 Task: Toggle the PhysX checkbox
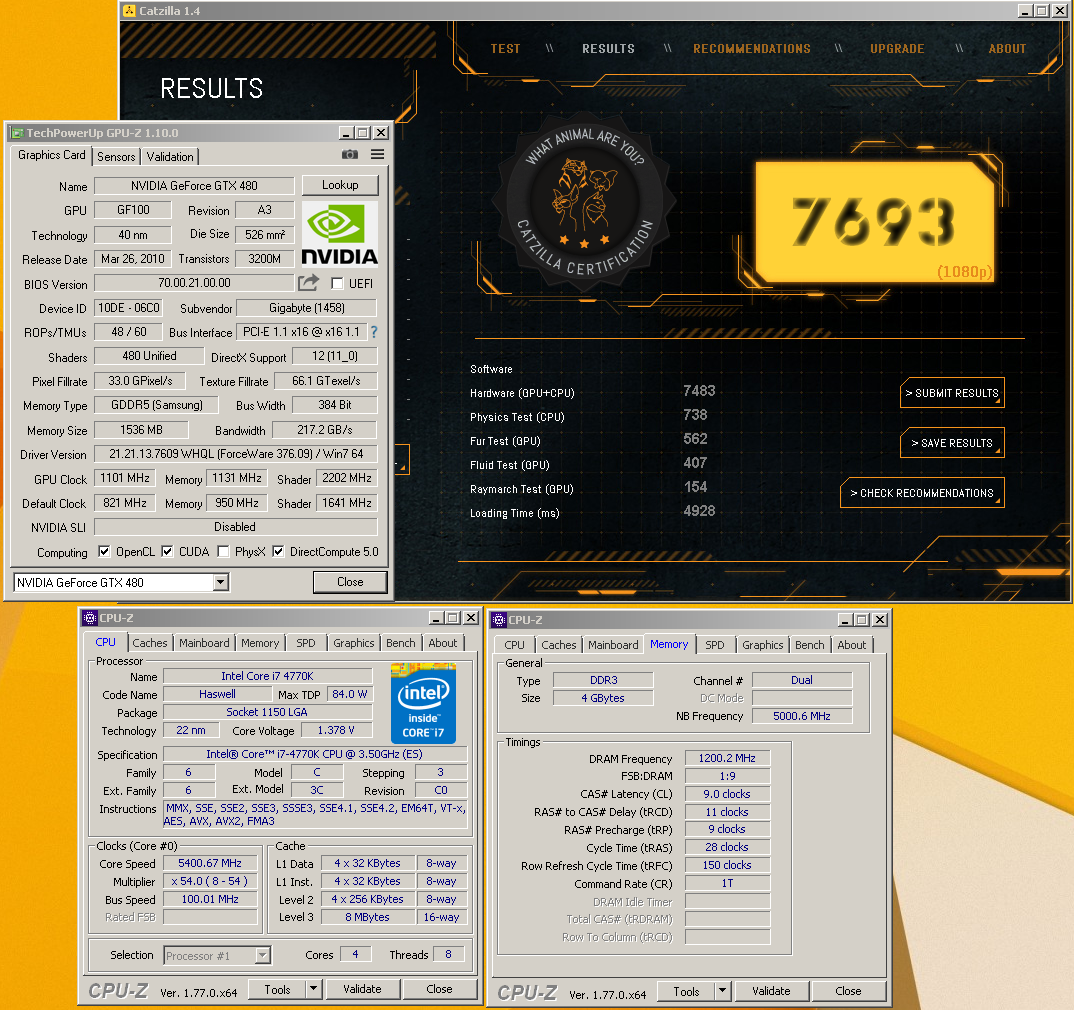pyautogui.click(x=223, y=551)
